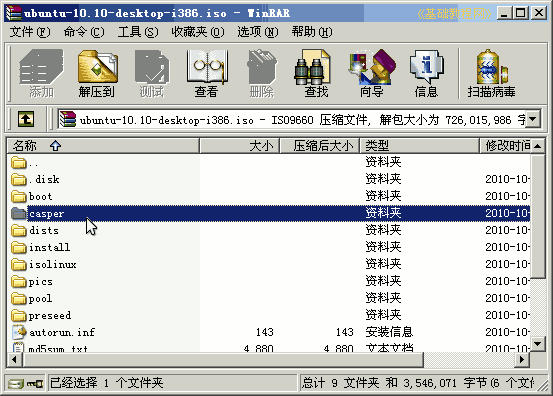Image resolution: width=553 pixels, height=396 pixels.
Task: Show archive 信息 (Info)
Action: pos(427,73)
